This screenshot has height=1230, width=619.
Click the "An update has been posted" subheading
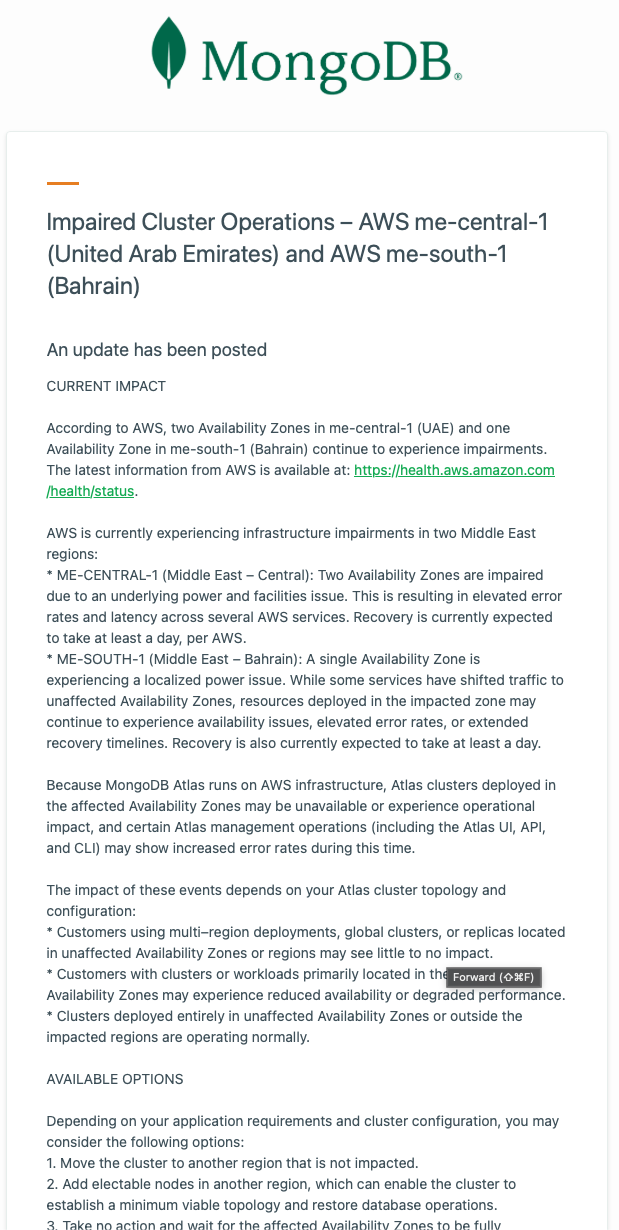(157, 350)
